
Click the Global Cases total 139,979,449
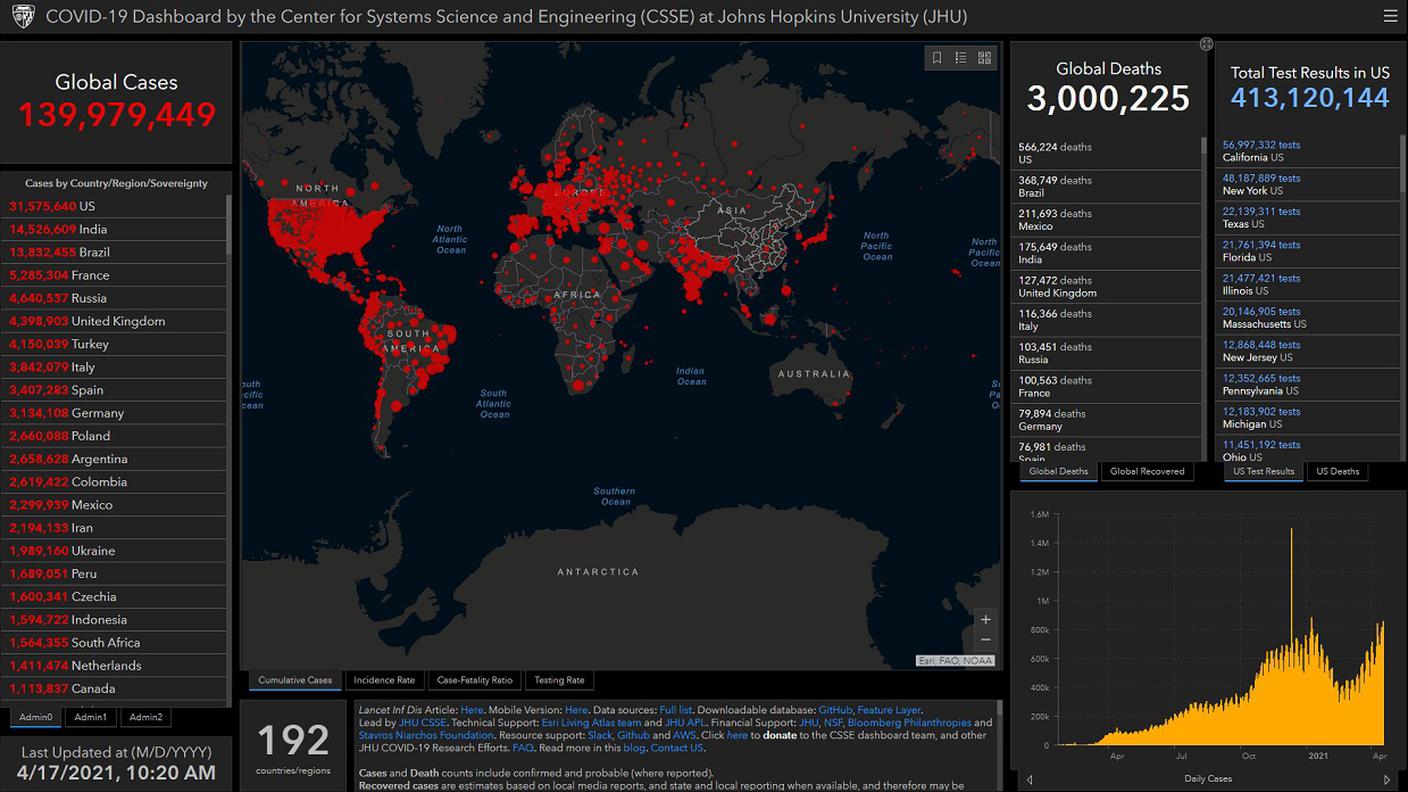tap(117, 114)
